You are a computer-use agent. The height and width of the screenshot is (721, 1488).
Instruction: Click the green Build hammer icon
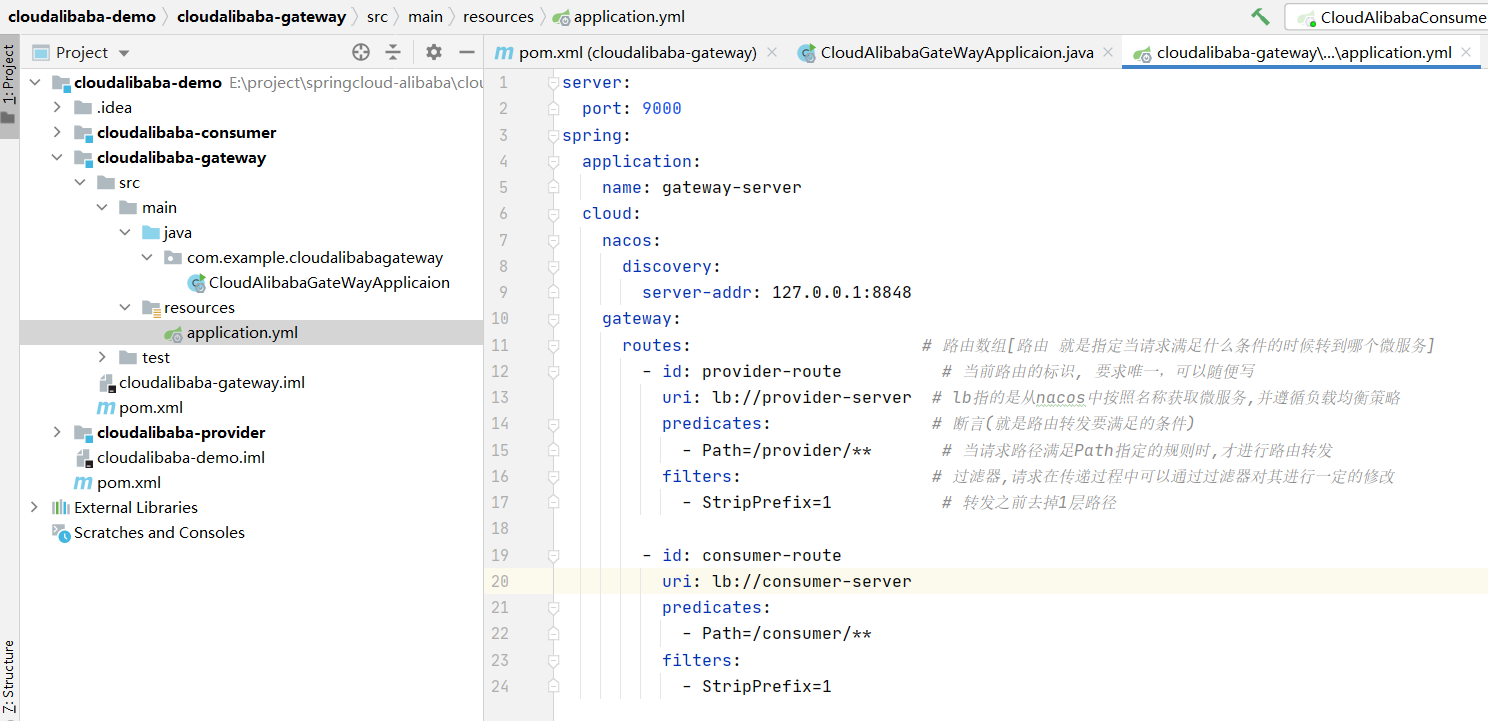(1259, 16)
